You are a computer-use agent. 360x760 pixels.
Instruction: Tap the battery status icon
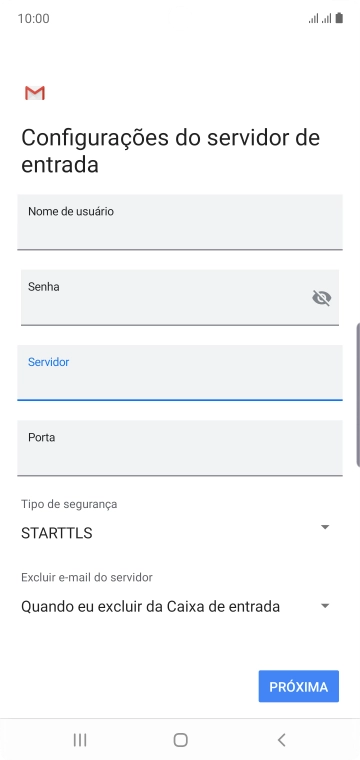[339, 18]
